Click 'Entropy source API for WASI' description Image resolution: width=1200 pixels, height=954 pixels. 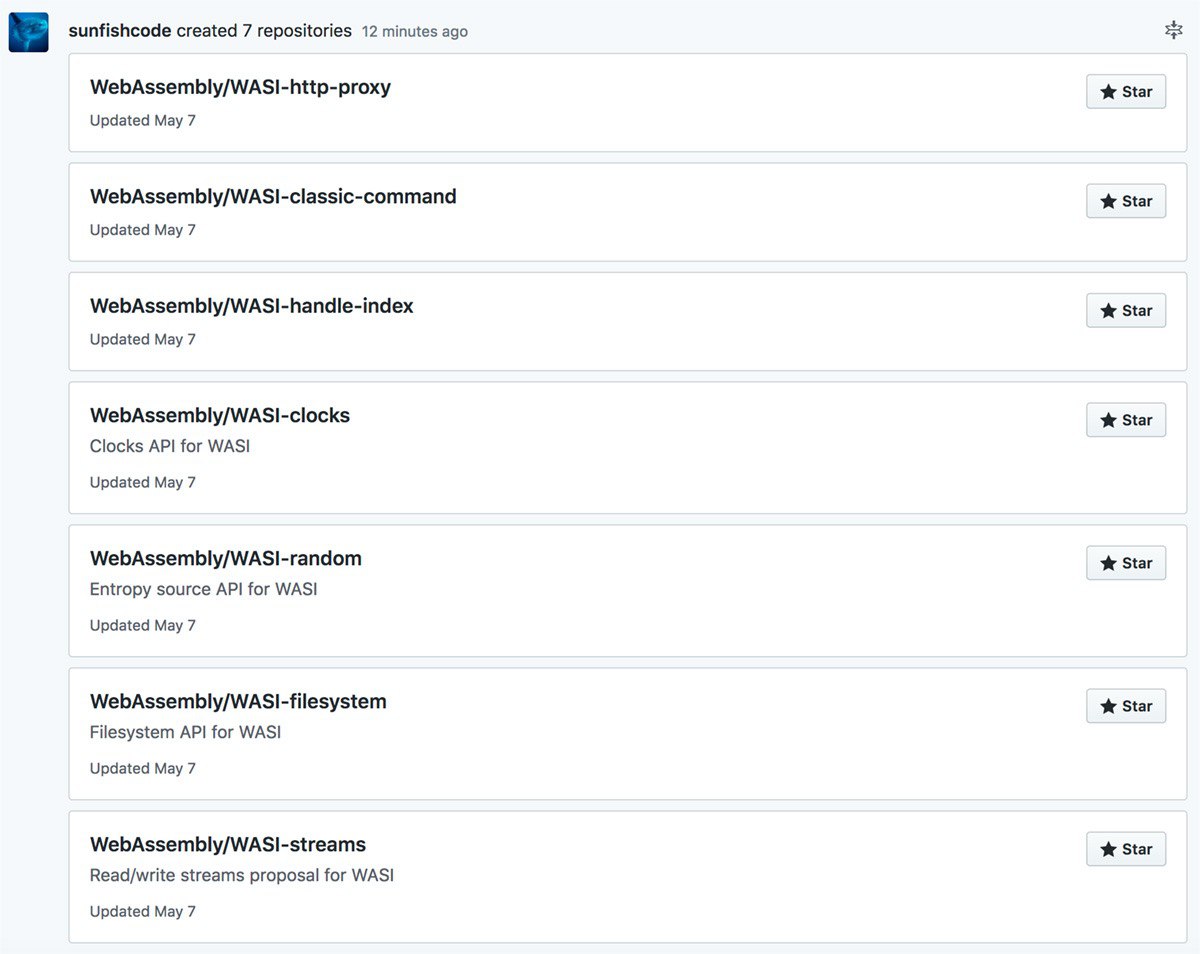204,589
